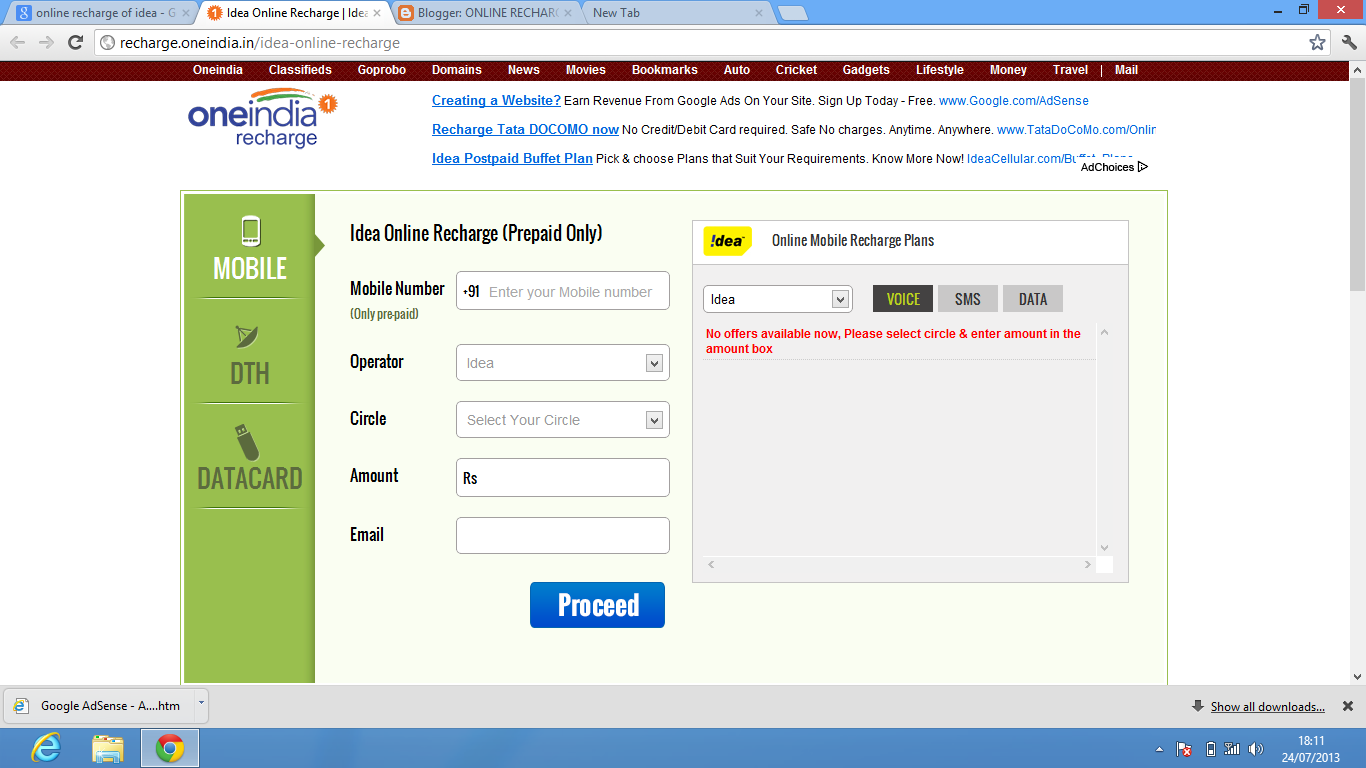
Task: Open the Operator dropdown
Action: pyautogui.click(x=562, y=363)
